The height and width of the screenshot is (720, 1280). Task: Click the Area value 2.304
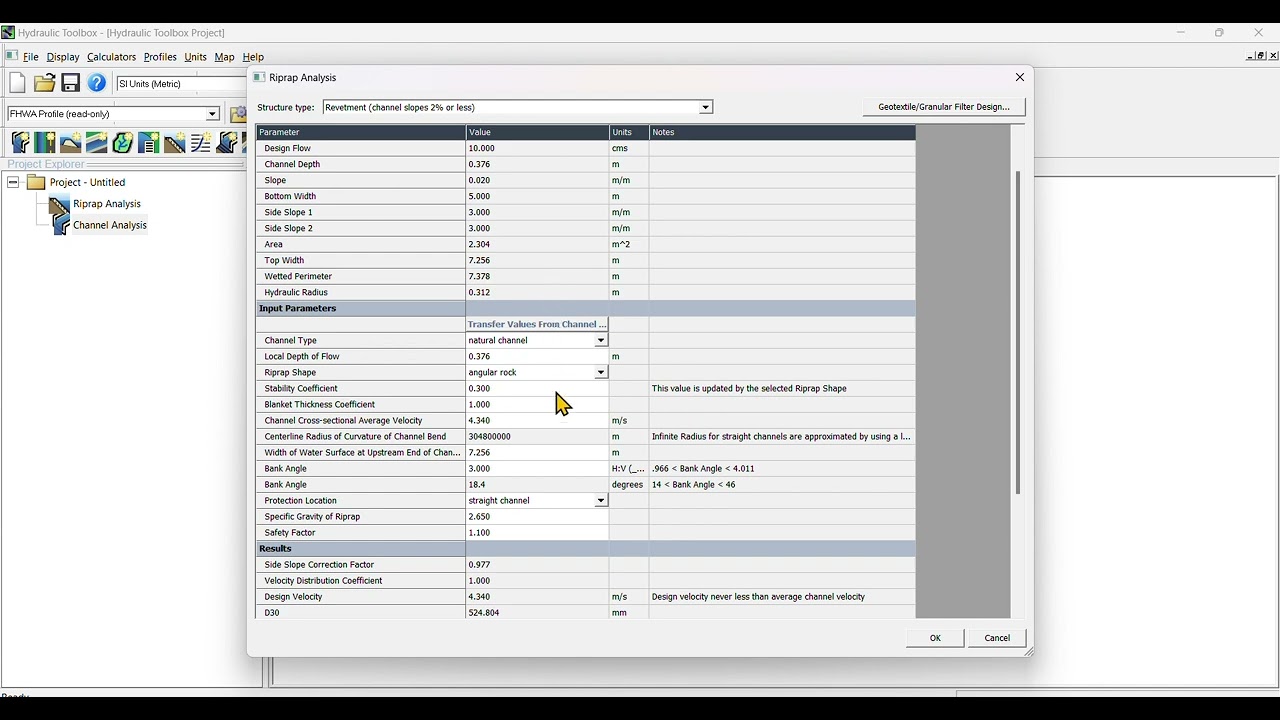(537, 244)
